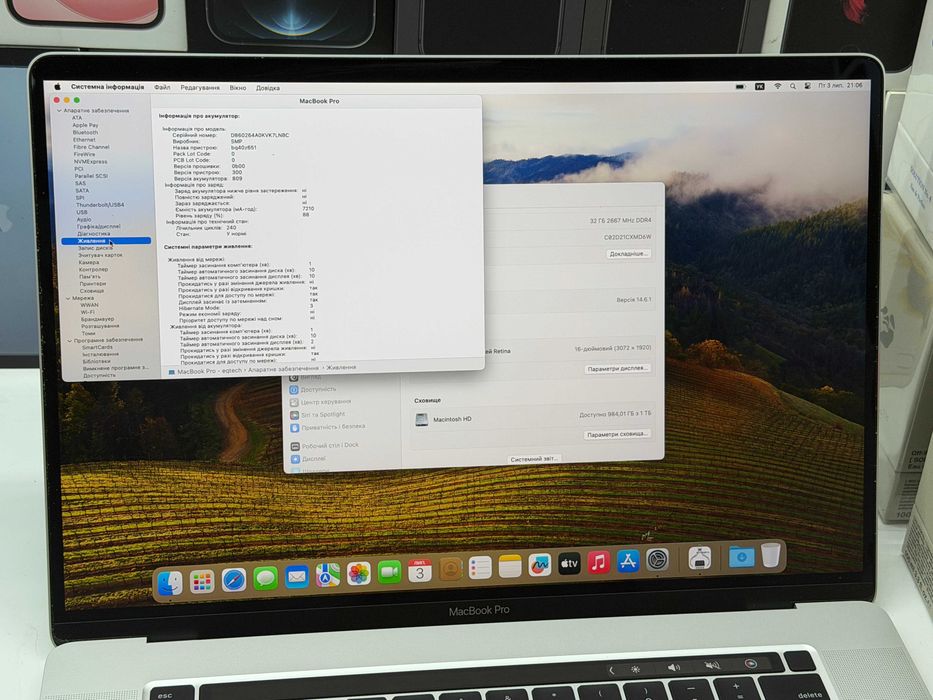This screenshot has width=933, height=700.
Task: Open Reminders app in the Dock
Action: (x=480, y=568)
